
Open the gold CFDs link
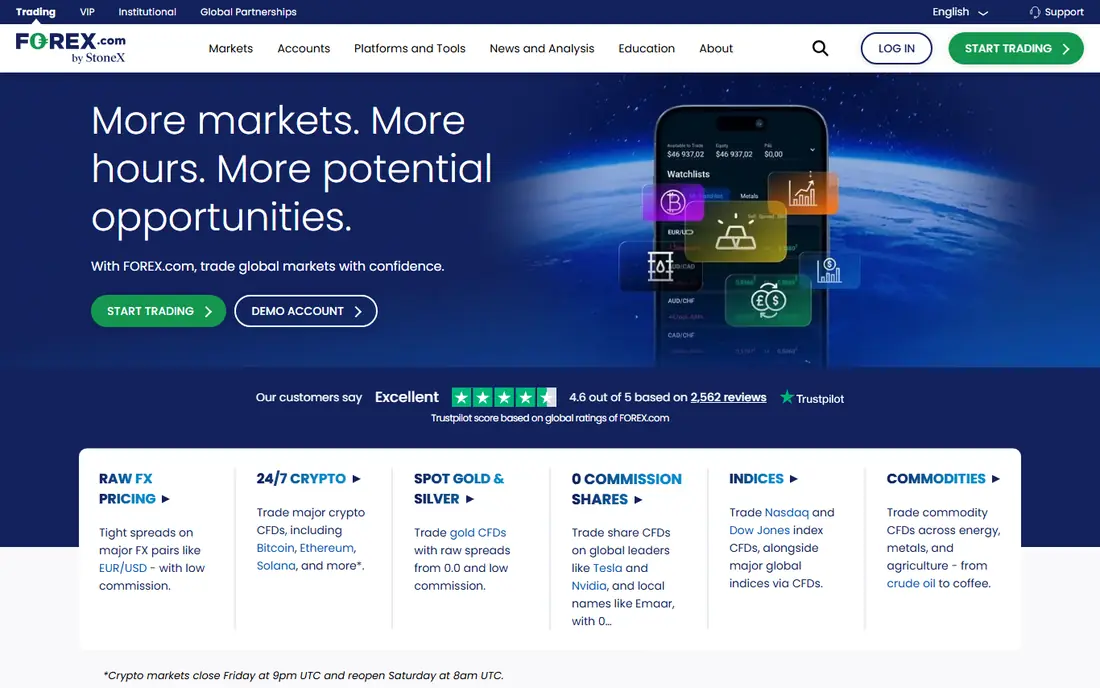[x=478, y=532]
